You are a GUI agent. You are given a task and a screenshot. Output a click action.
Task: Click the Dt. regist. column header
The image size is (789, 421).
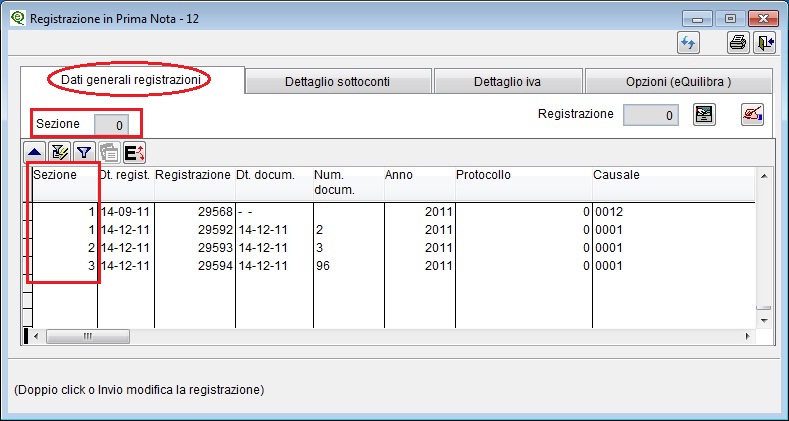click(x=126, y=183)
